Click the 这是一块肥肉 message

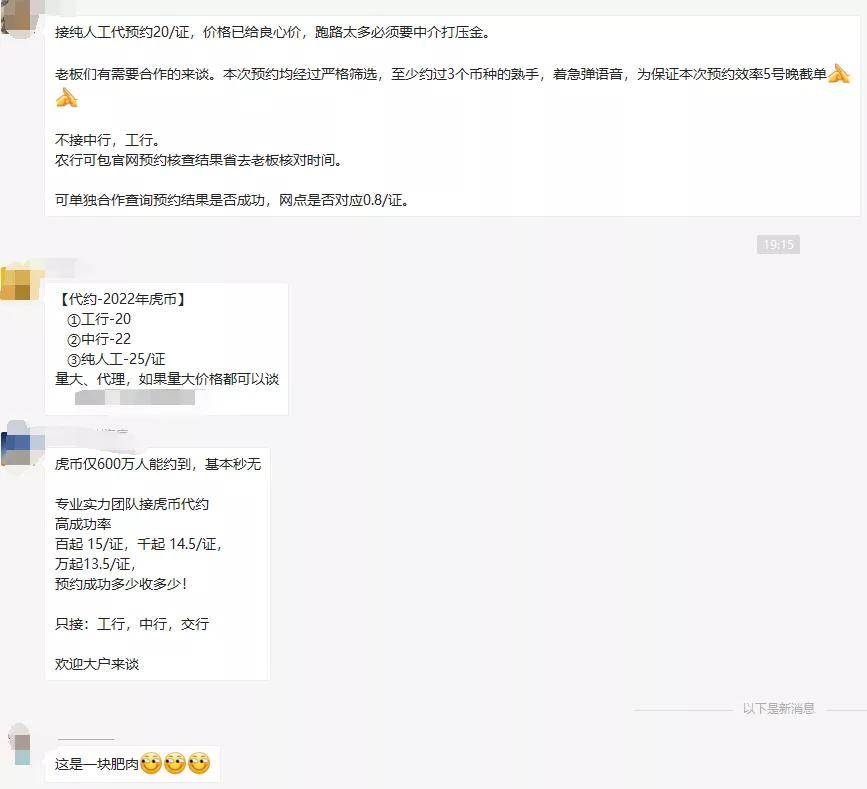tap(133, 764)
